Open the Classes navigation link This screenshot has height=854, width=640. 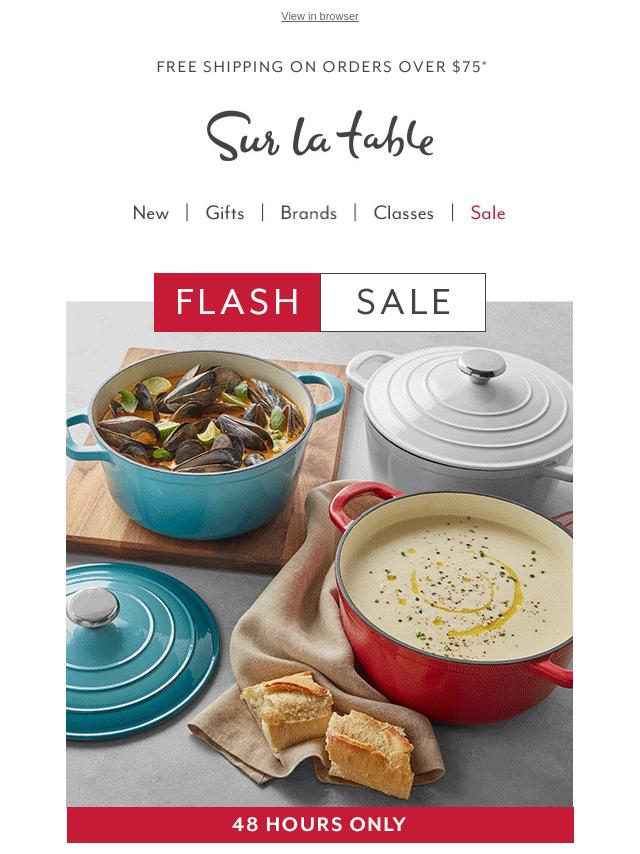tap(404, 213)
